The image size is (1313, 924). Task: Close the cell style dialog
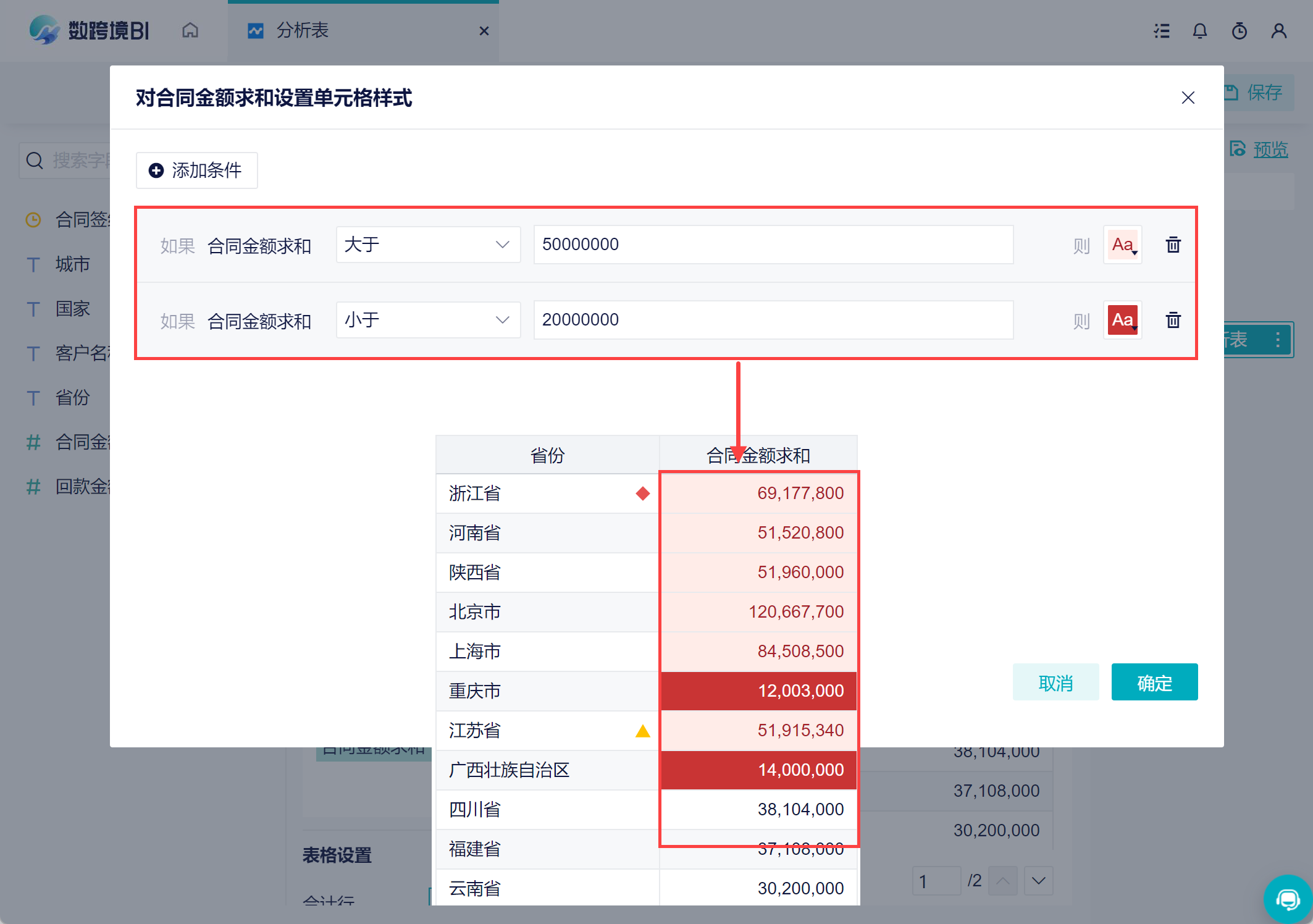click(x=1188, y=98)
